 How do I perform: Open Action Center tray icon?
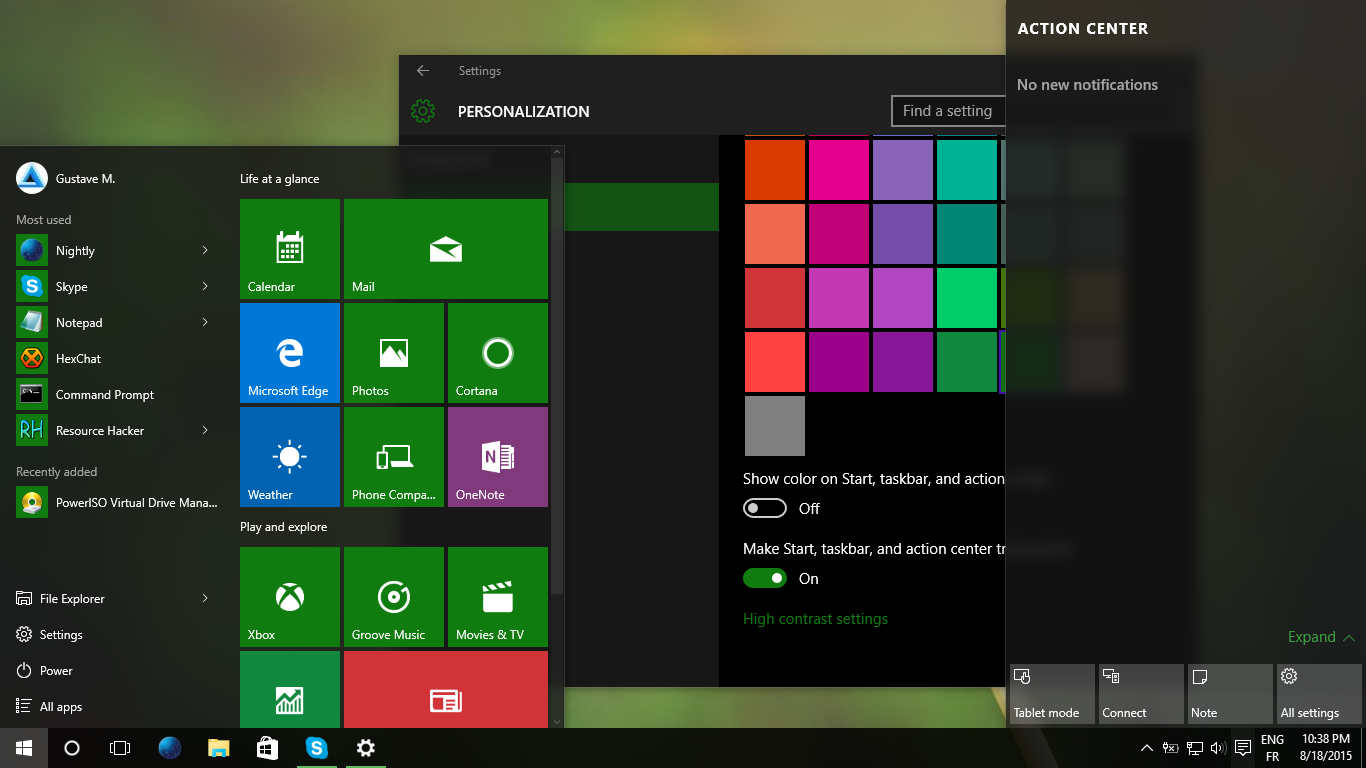[x=1243, y=748]
